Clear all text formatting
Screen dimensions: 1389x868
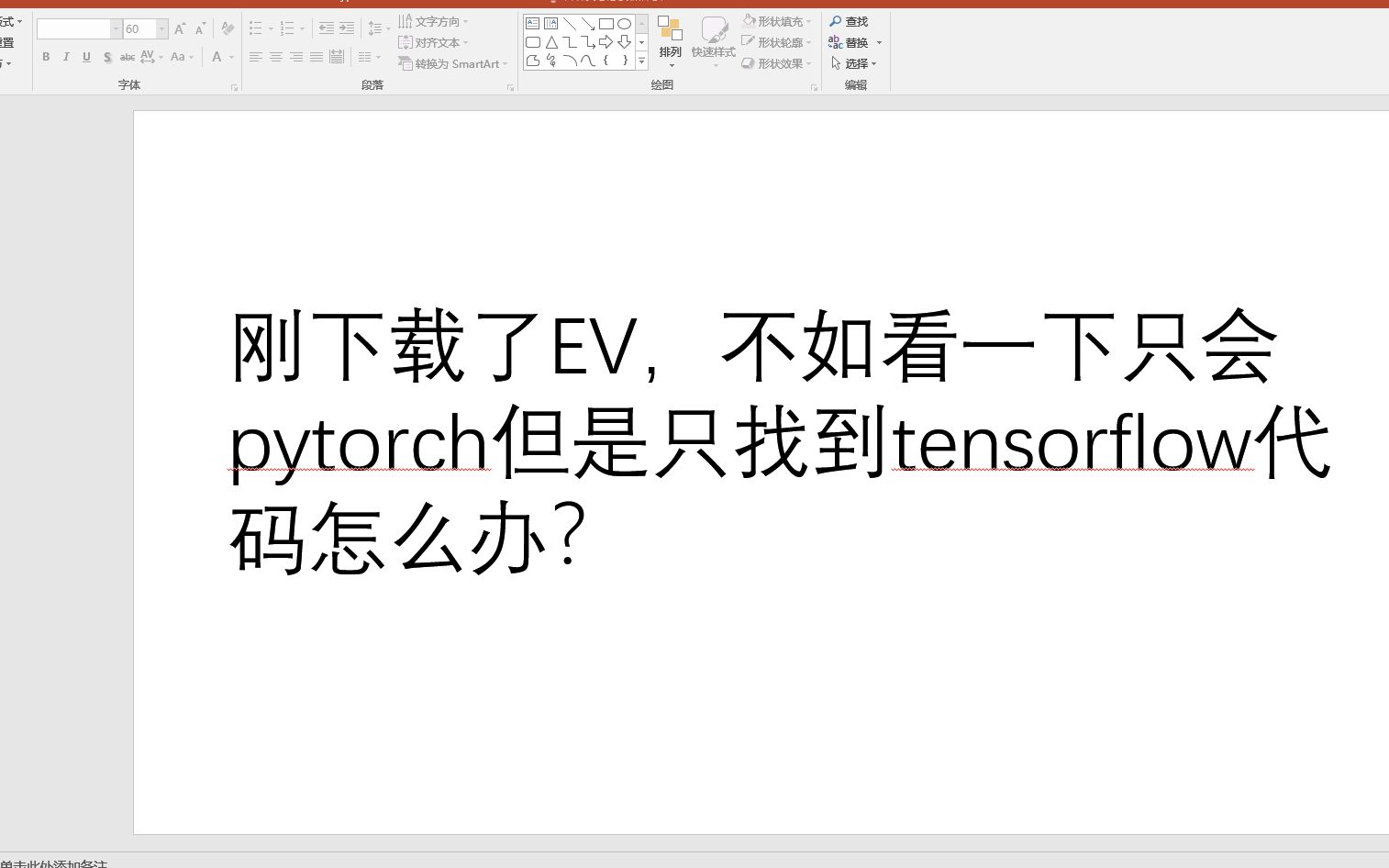point(228,29)
